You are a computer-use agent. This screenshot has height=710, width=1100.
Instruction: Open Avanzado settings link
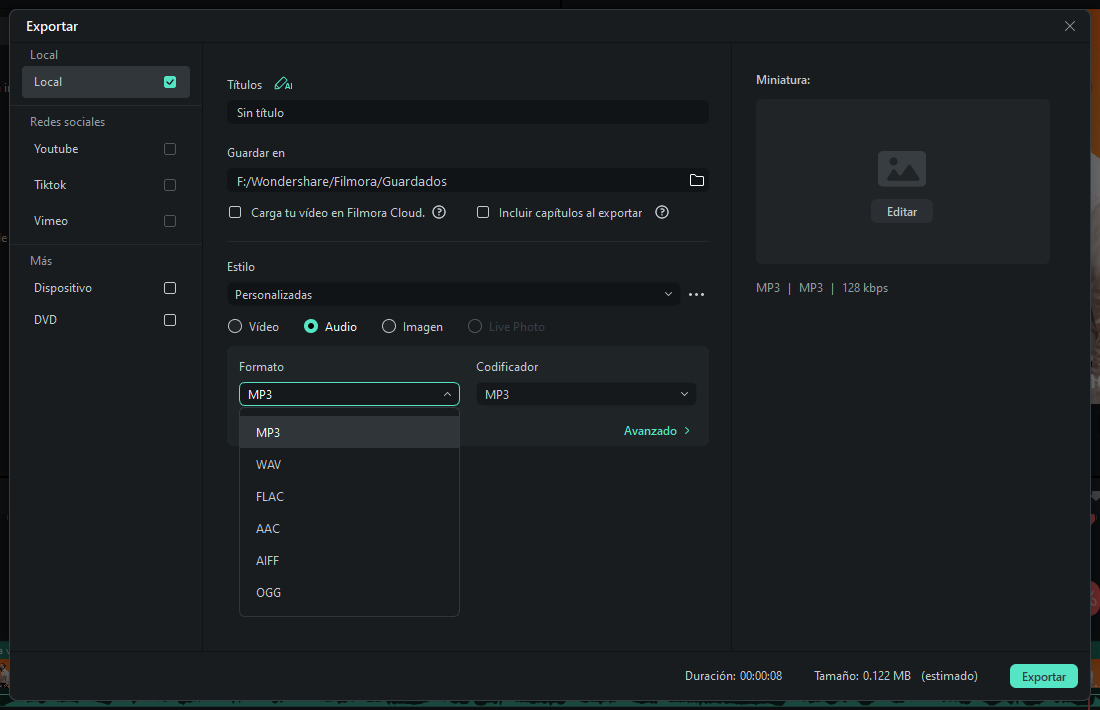pos(657,431)
